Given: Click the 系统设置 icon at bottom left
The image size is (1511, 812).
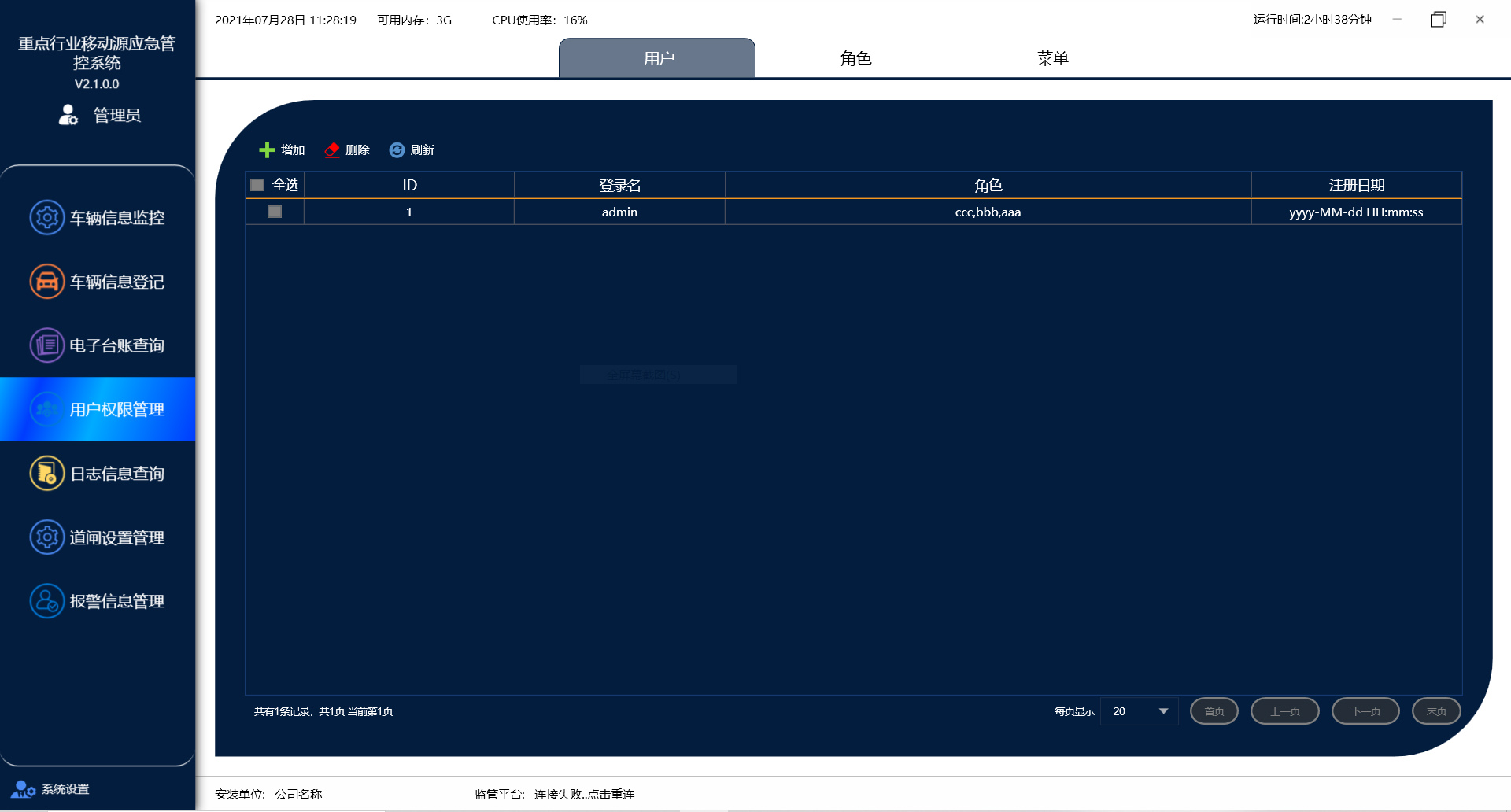Looking at the screenshot, I should point(24,789).
